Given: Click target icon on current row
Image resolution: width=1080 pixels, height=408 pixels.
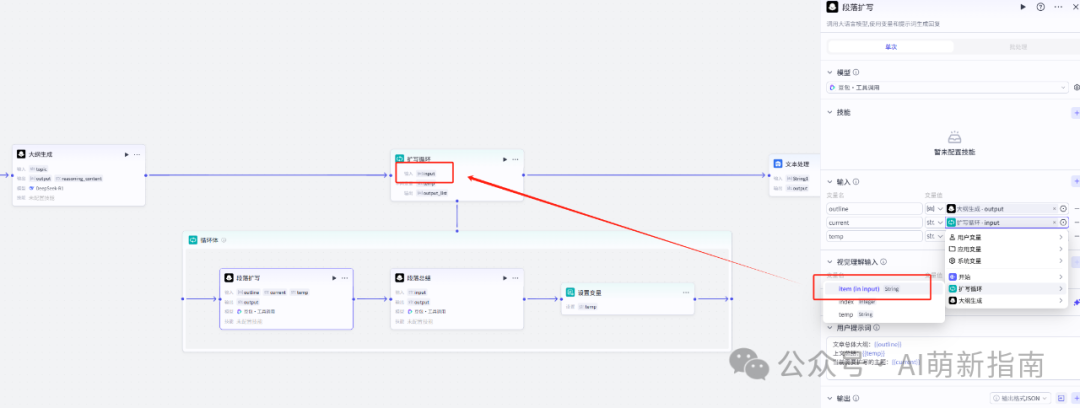Looking at the screenshot, I should tap(1063, 223).
